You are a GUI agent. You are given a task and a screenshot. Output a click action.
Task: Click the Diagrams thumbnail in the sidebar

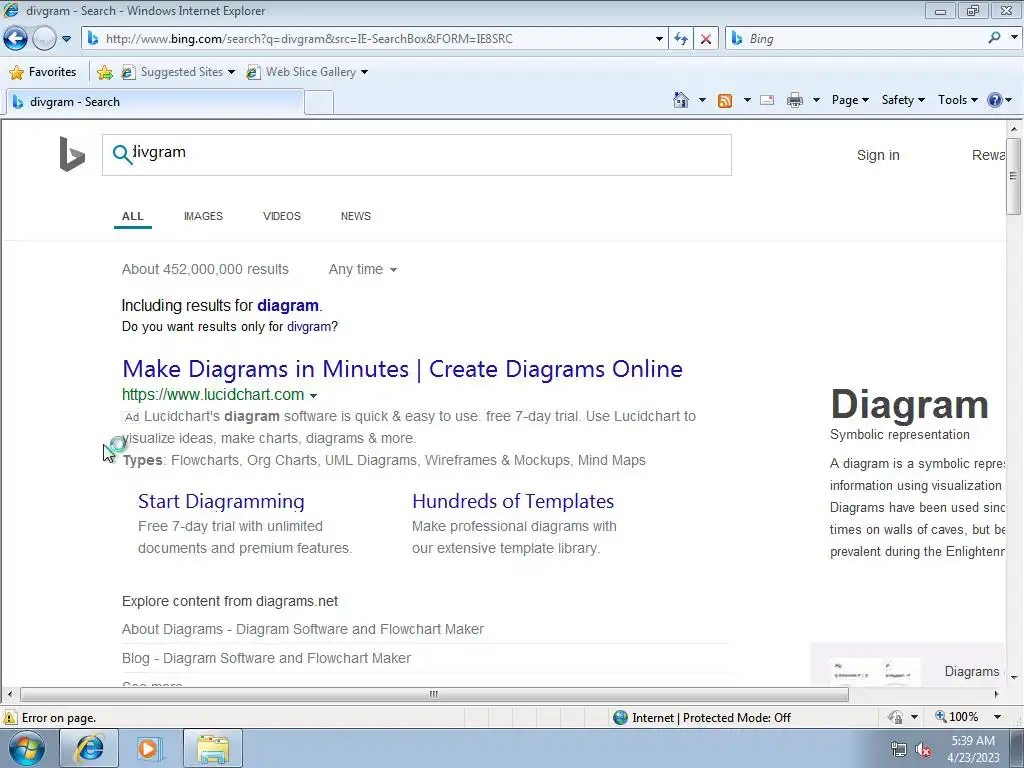pyautogui.click(x=874, y=671)
